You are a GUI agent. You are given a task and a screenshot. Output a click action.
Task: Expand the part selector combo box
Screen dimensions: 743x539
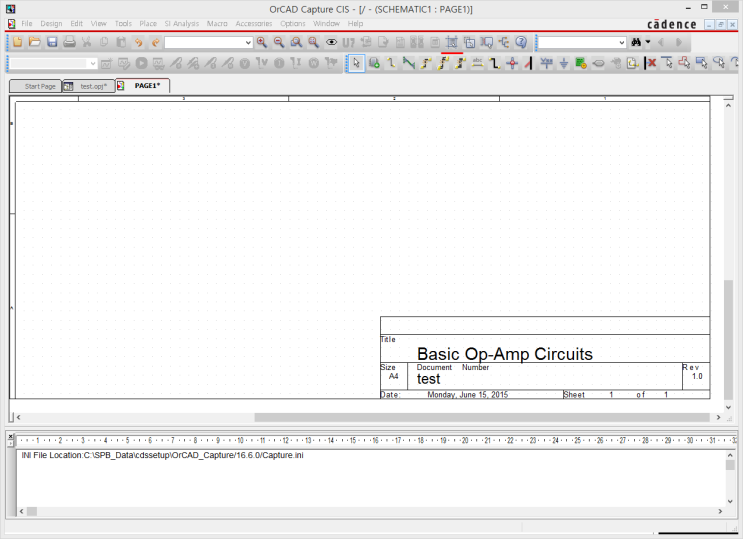click(248, 43)
